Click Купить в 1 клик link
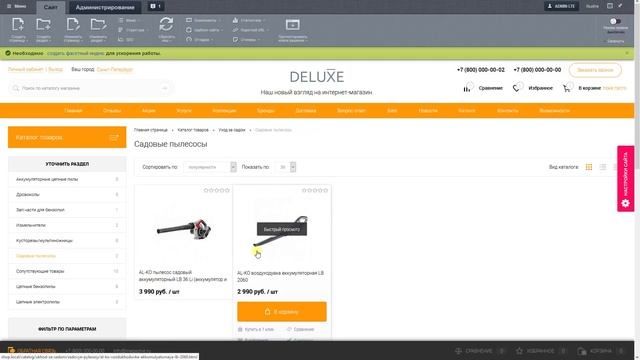640x360 pixels. pos(256,329)
